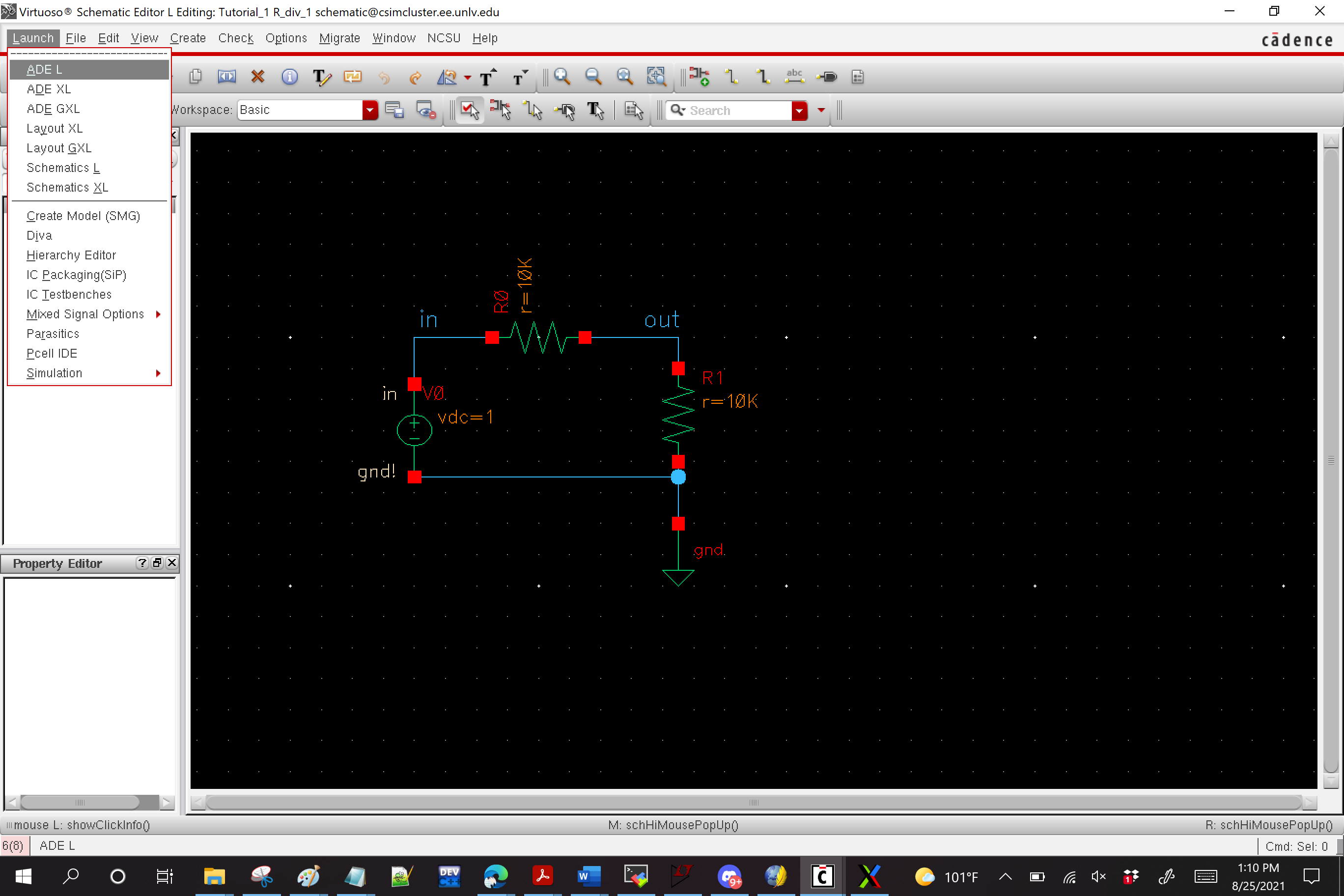Click the Zoom to Fit icon
The height and width of the screenshot is (896, 1344).
coord(624,77)
